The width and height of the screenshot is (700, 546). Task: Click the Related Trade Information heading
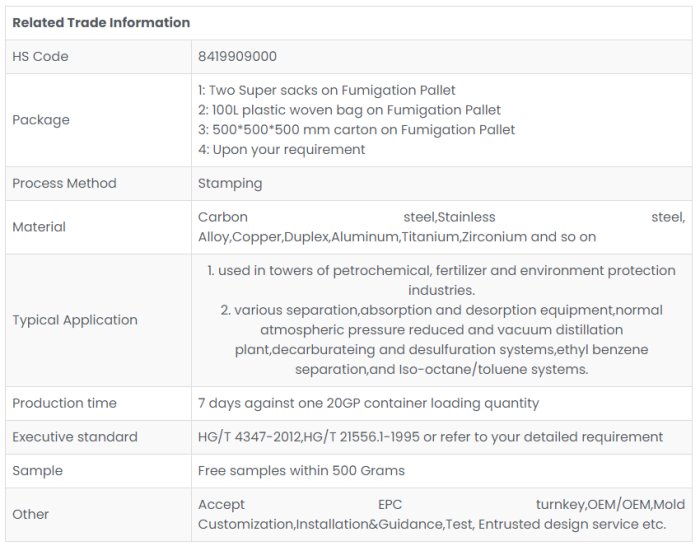point(101,23)
